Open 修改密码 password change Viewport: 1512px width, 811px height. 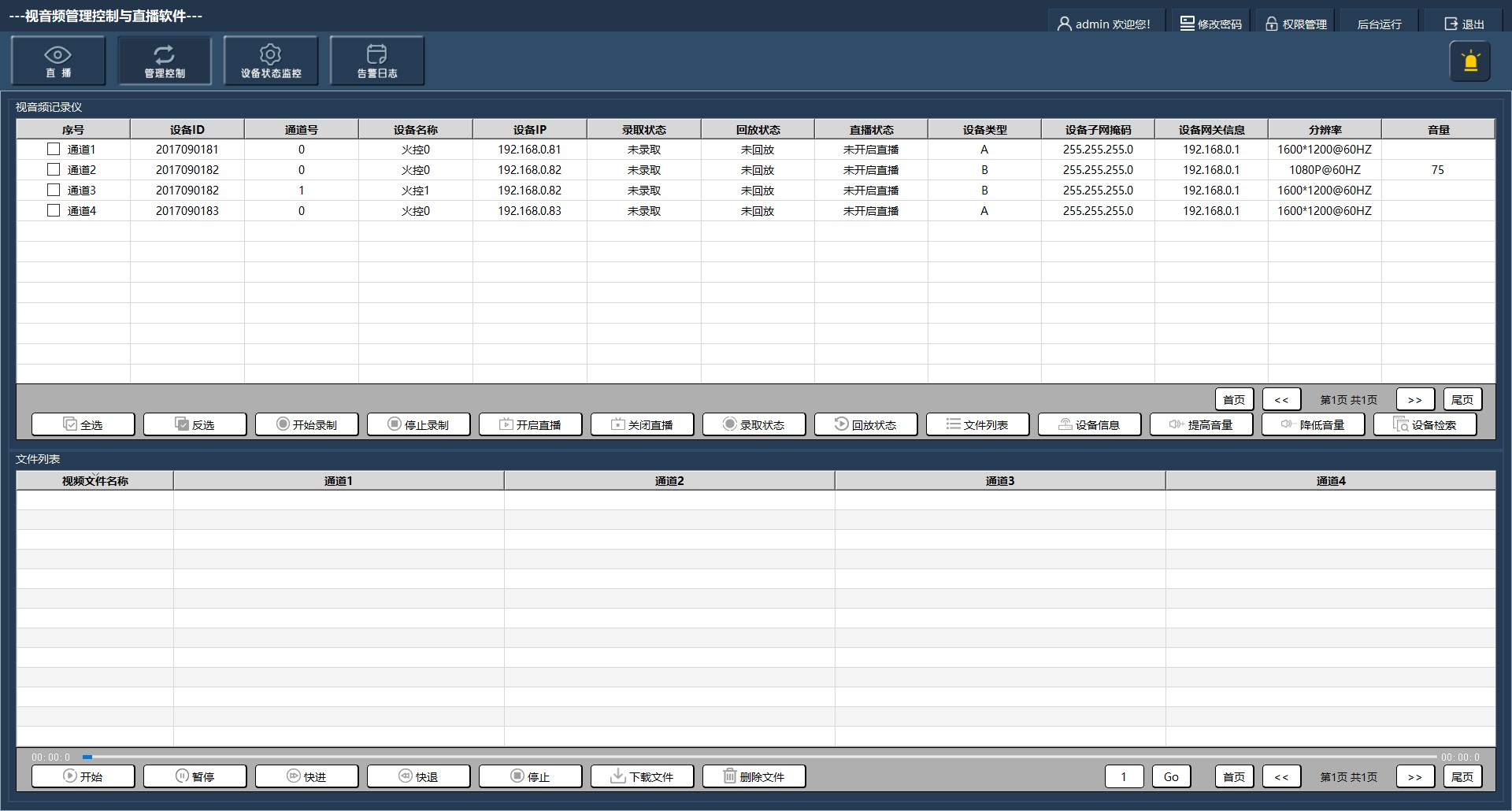tap(1210, 24)
